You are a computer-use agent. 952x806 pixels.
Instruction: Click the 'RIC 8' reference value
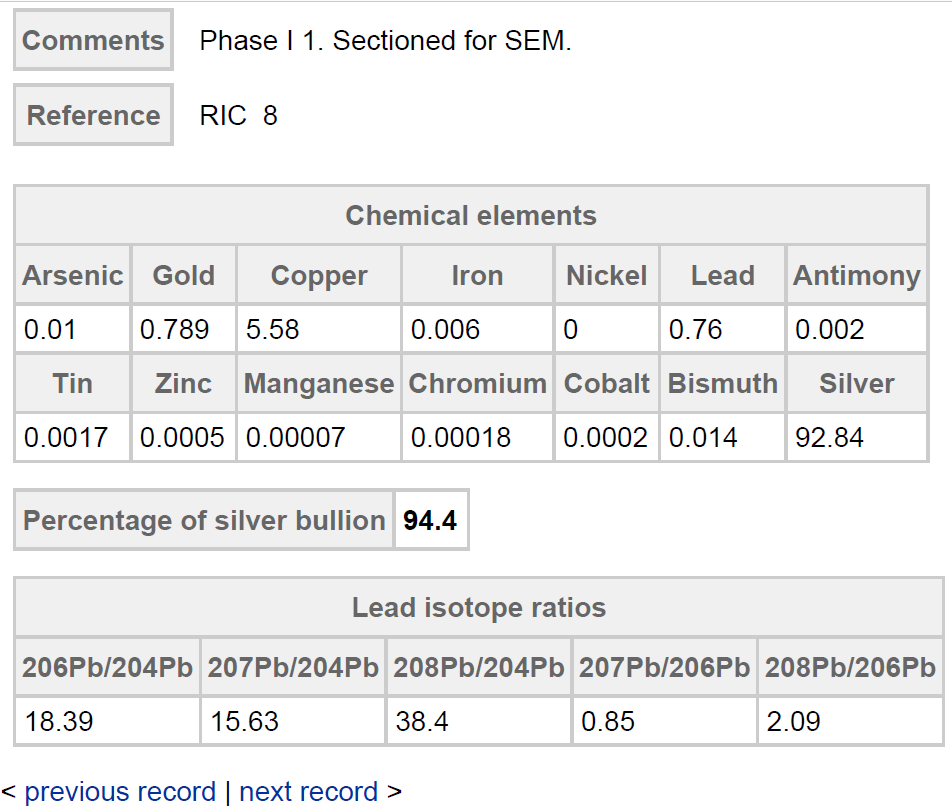point(239,116)
